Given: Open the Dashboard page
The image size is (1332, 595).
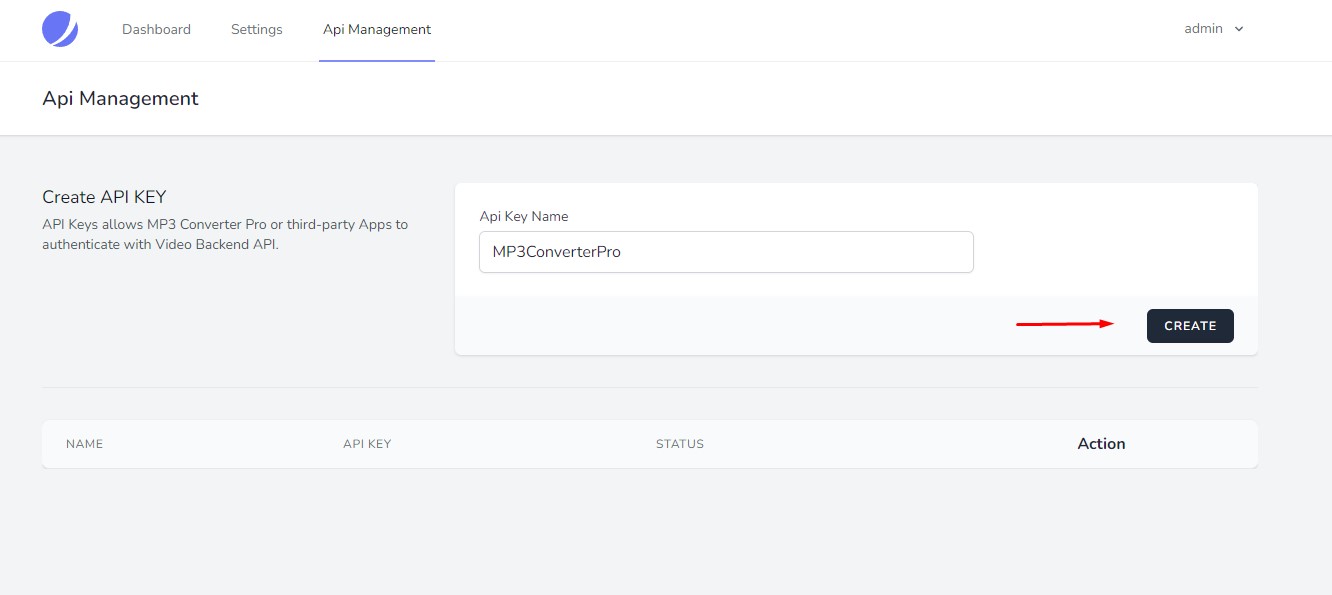Looking at the screenshot, I should 156,30.
